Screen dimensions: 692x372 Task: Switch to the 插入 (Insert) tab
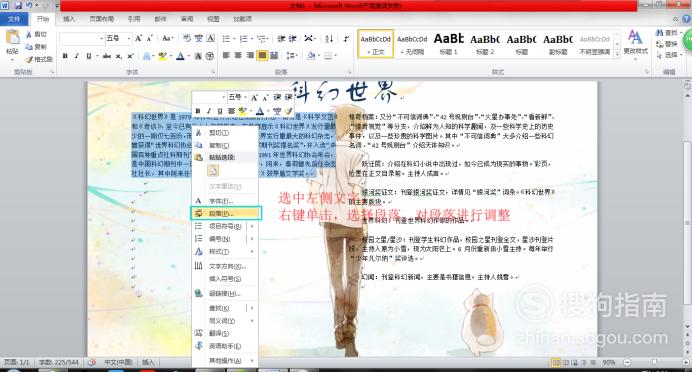pos(69,19)
